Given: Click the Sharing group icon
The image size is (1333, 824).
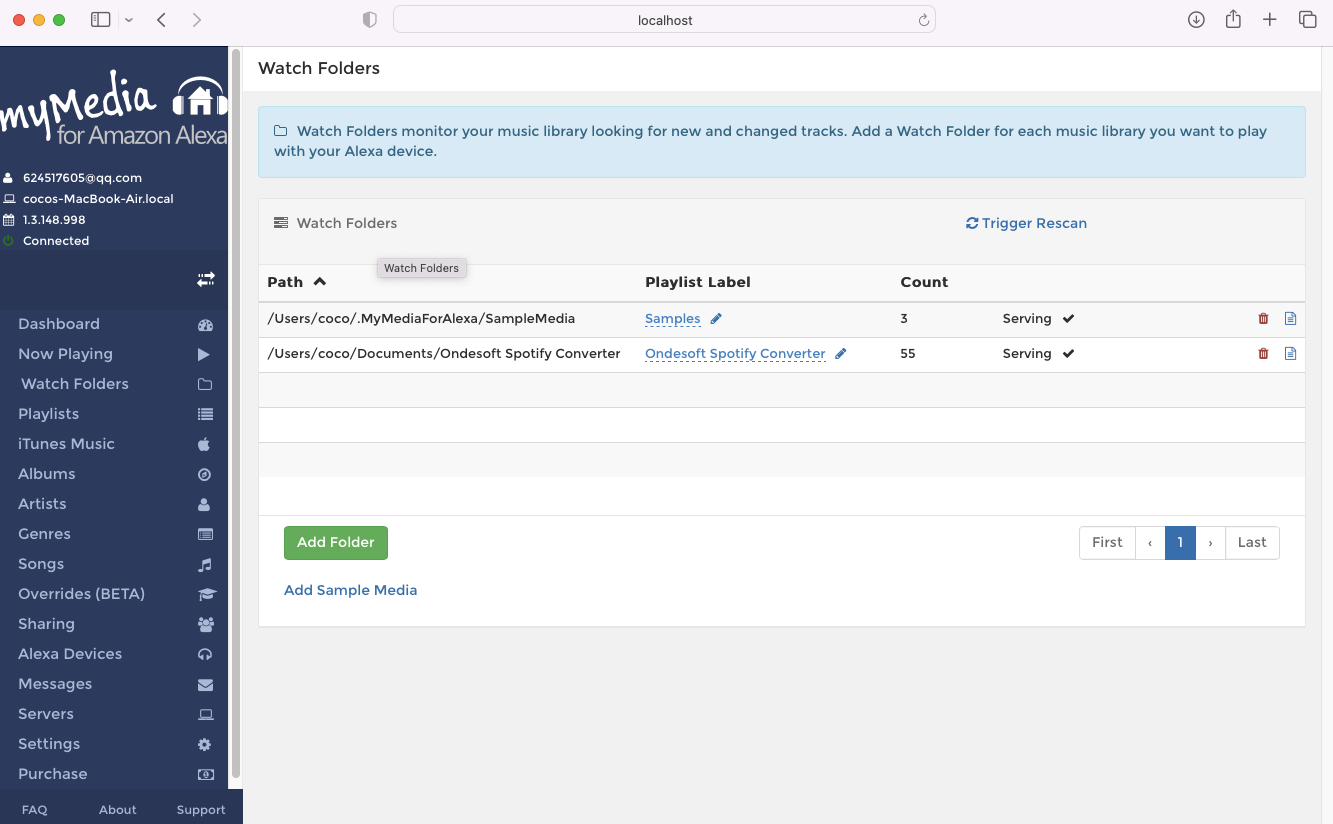Looking at the screenshot, I should click(206, 624).
